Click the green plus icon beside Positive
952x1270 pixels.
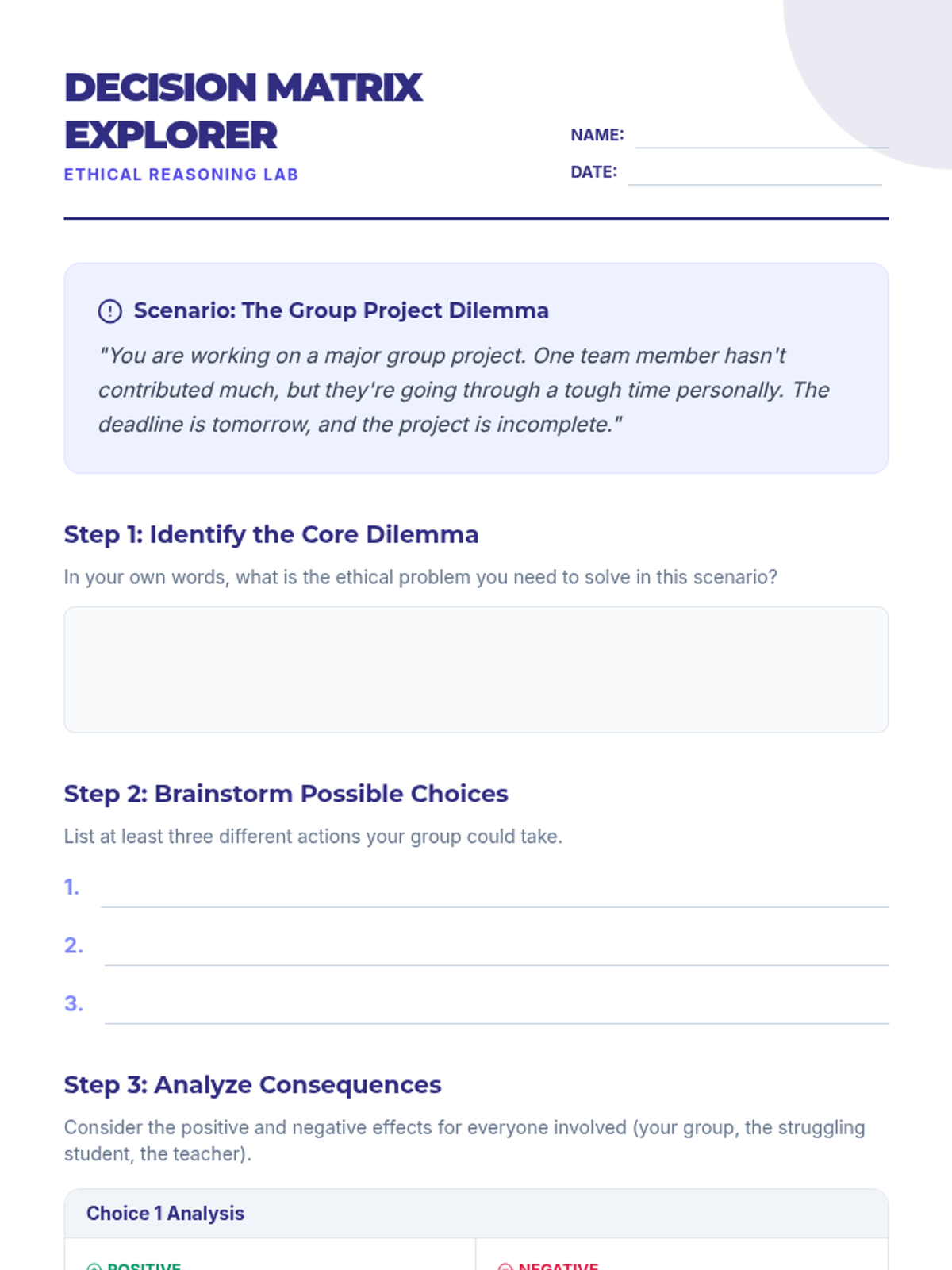(94, 1267)
